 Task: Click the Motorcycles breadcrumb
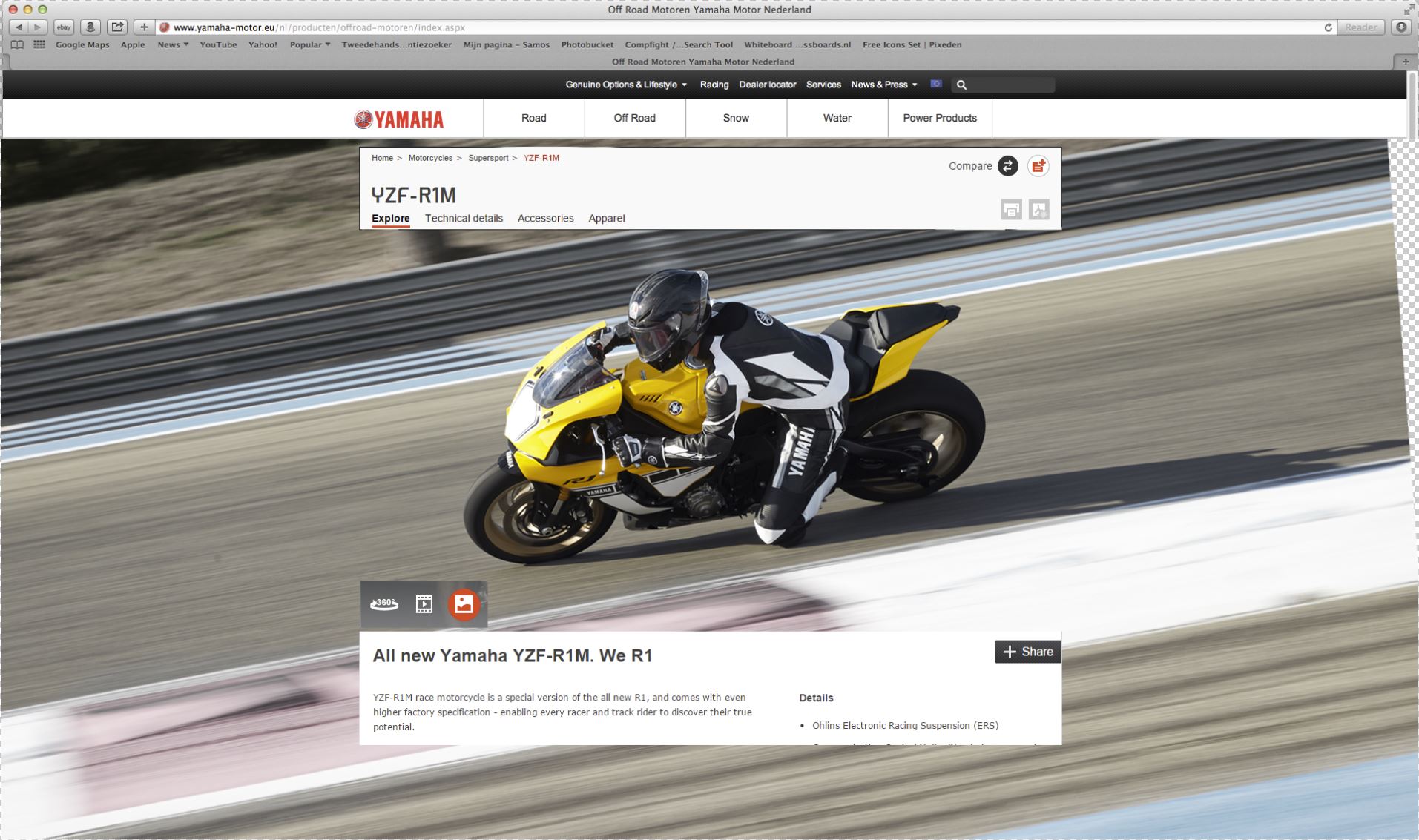point(430,158)
